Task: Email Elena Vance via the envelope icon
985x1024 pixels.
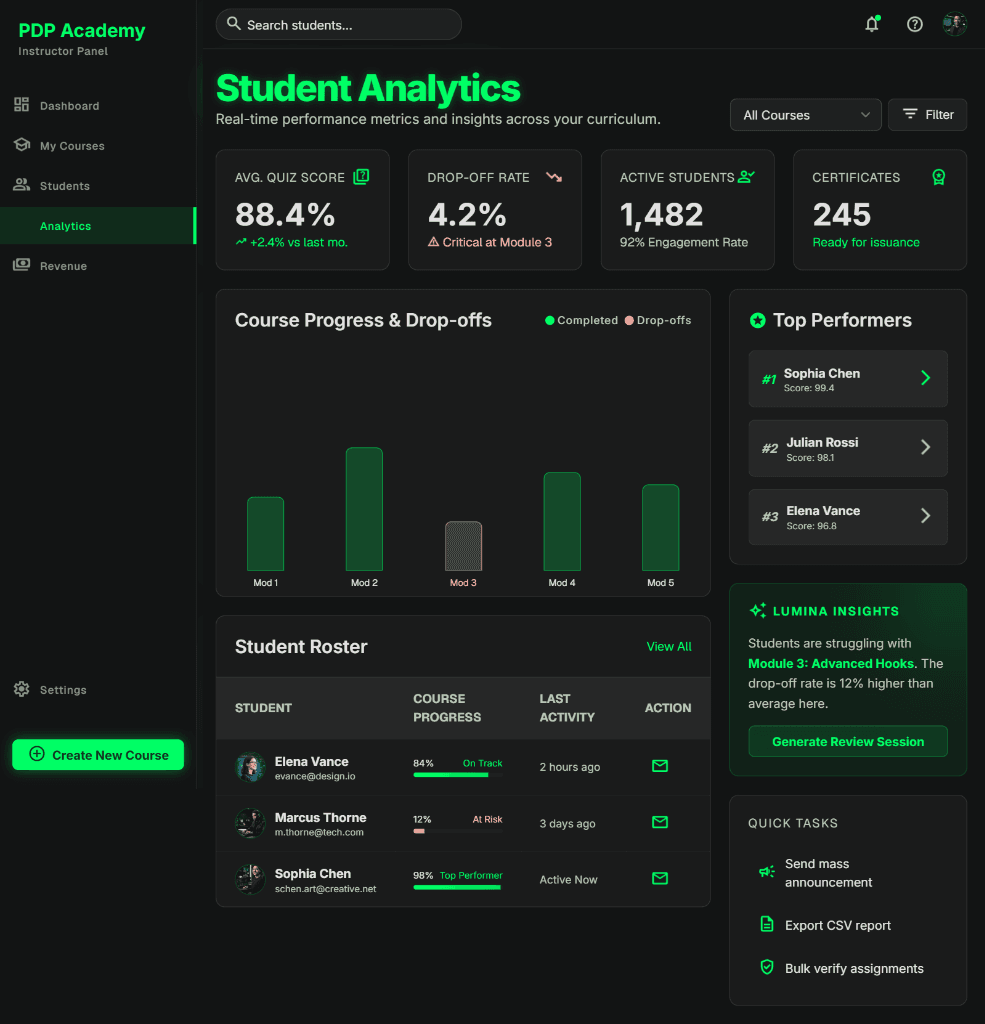Action: 660,766
